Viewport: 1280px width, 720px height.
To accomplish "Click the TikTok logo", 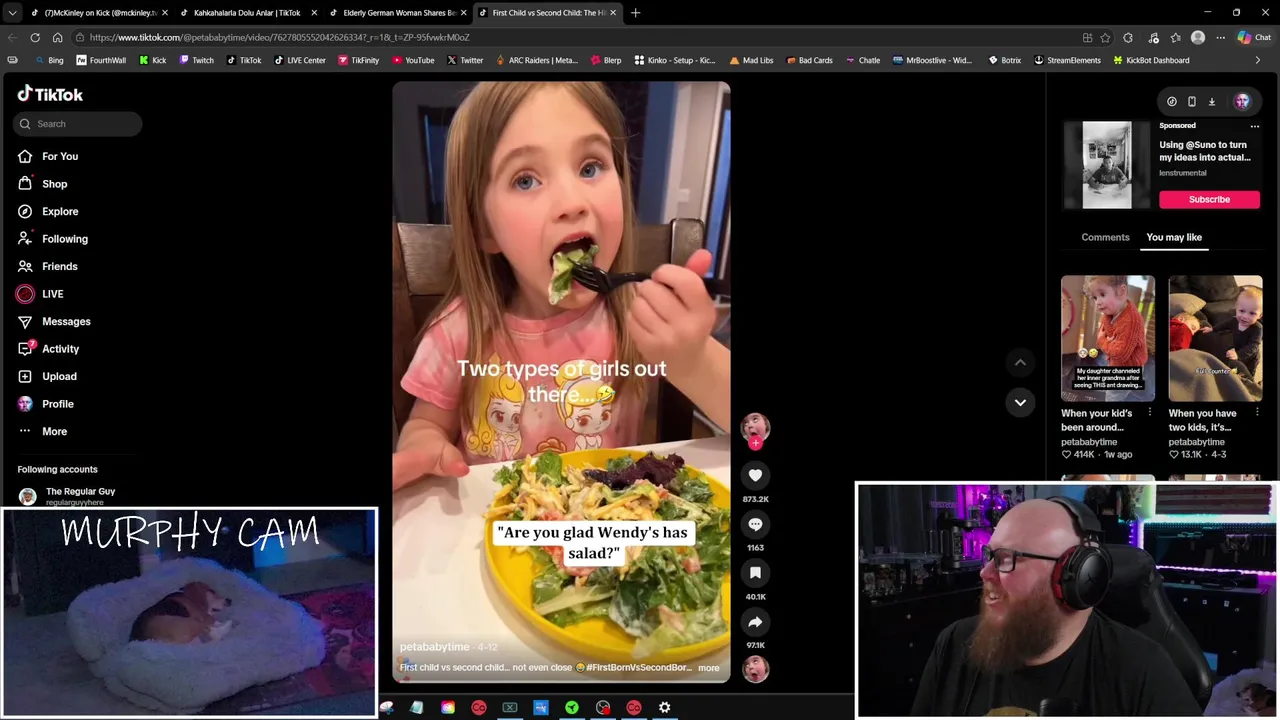I will [50, 94].
